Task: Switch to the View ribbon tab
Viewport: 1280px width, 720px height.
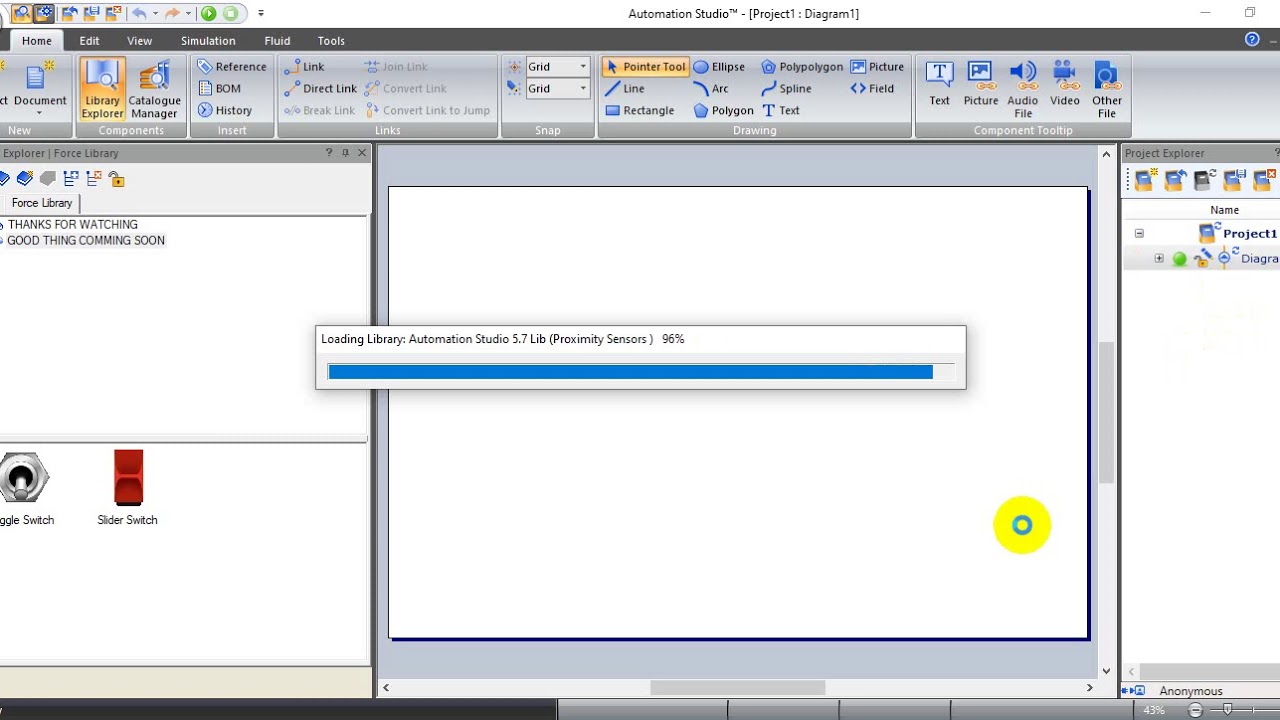Action: pyautogui.click(x=139, y=41)
